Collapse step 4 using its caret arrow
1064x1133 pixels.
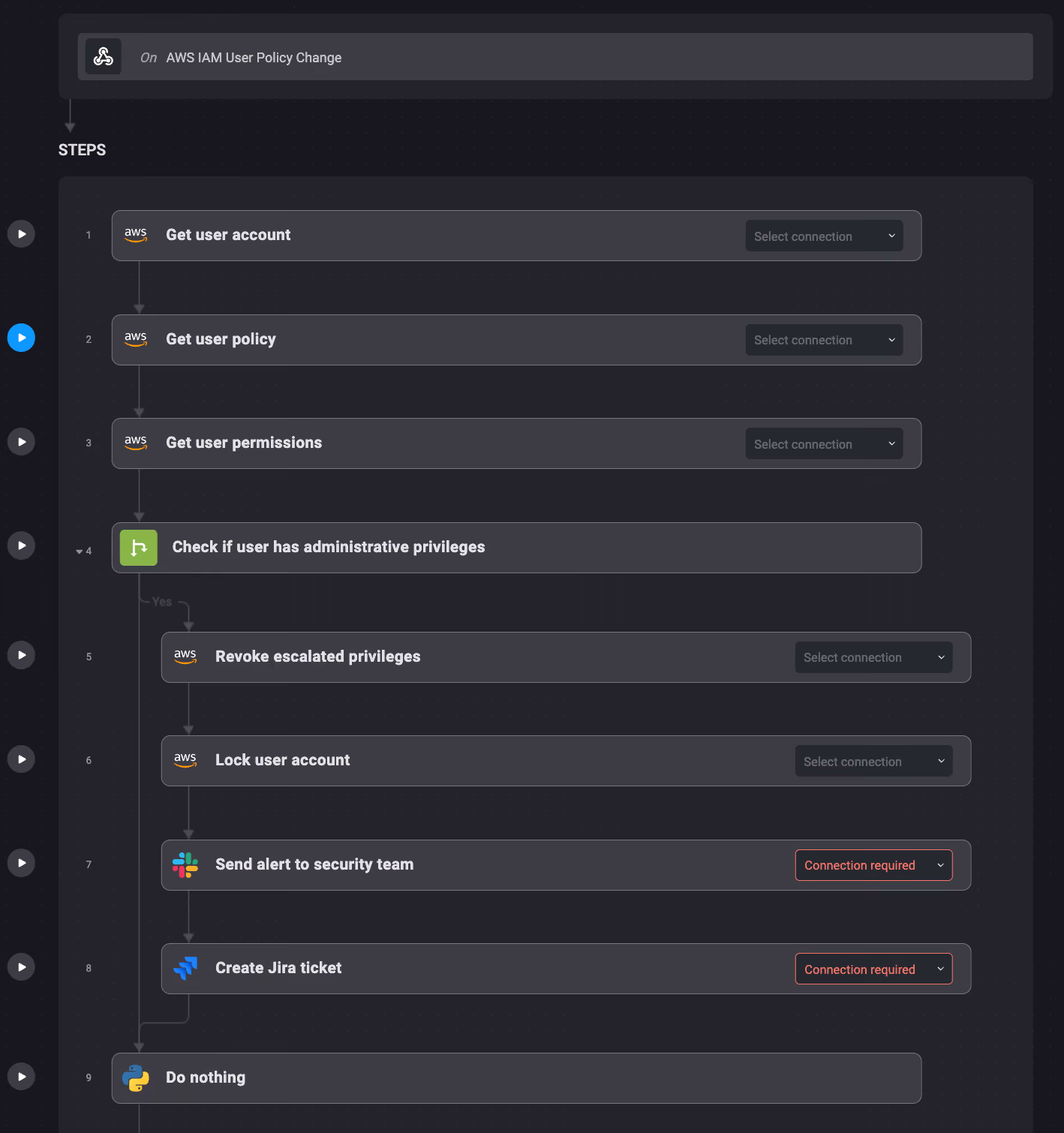point(79,551)
